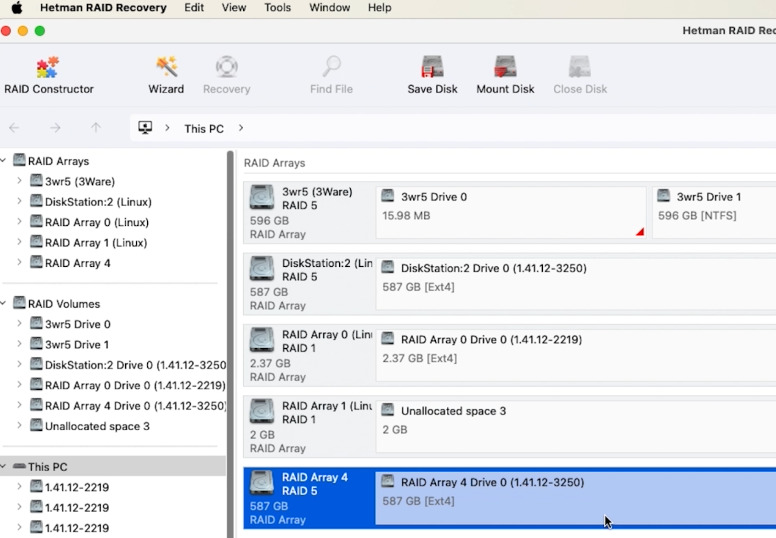
Task: Go back with the left arrow
Action: [x=14, y=128]
